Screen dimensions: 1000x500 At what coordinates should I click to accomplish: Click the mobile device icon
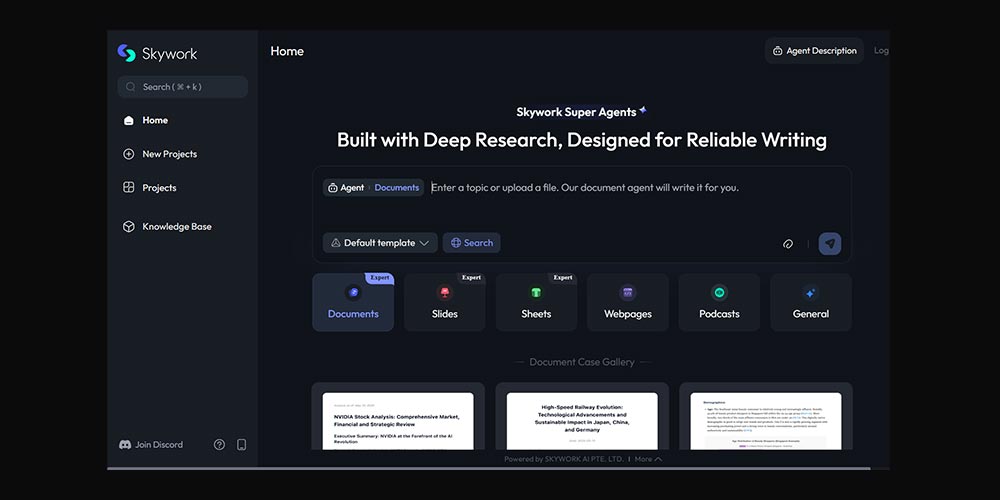point(241,445)
